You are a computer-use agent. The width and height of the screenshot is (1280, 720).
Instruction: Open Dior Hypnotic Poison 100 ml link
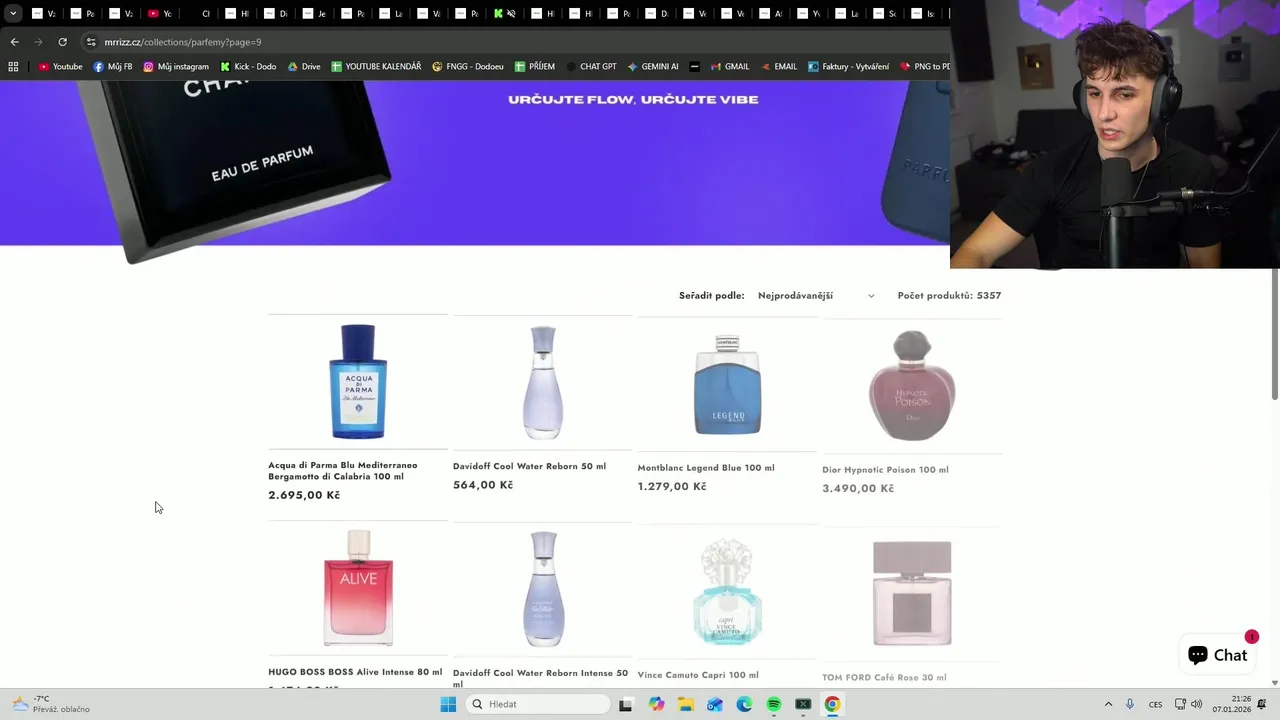tap(885, 469)
